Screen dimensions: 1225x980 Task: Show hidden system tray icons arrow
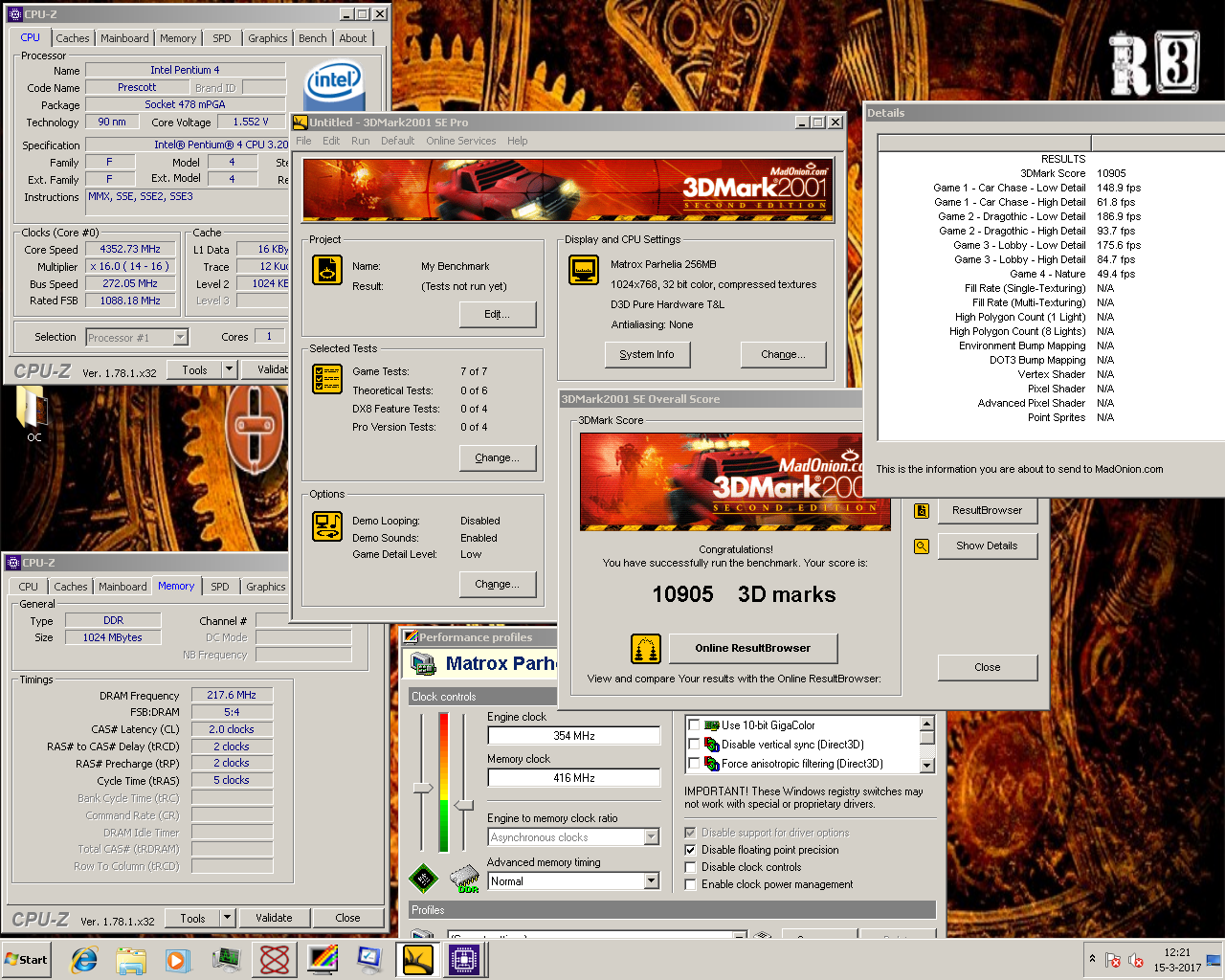[x=1092, y=959]
